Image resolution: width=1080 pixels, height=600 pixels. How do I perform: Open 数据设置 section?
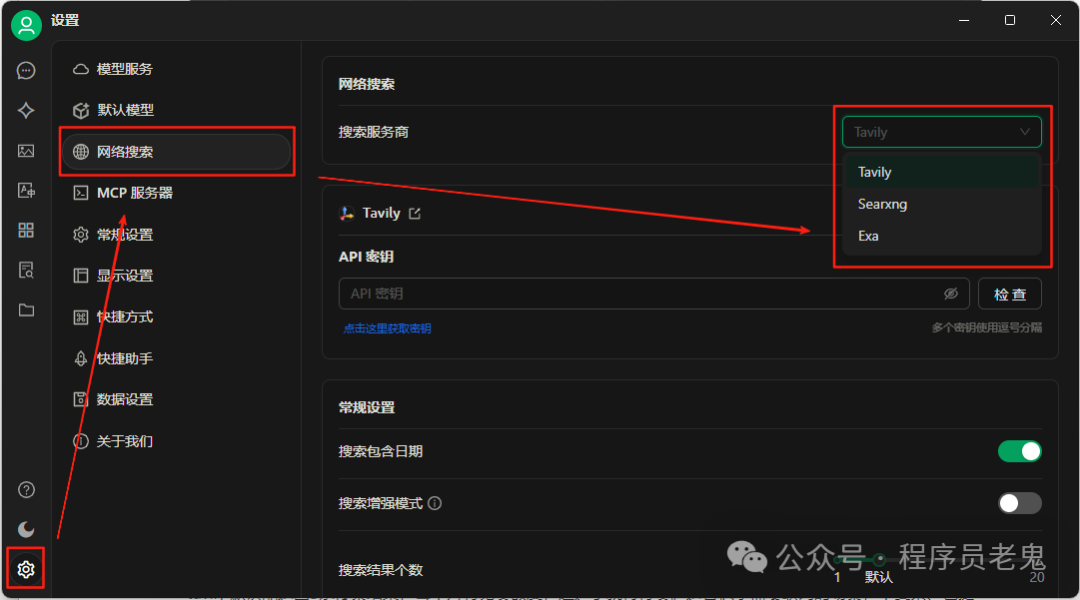pyautogui.click(x=176, y=400)
